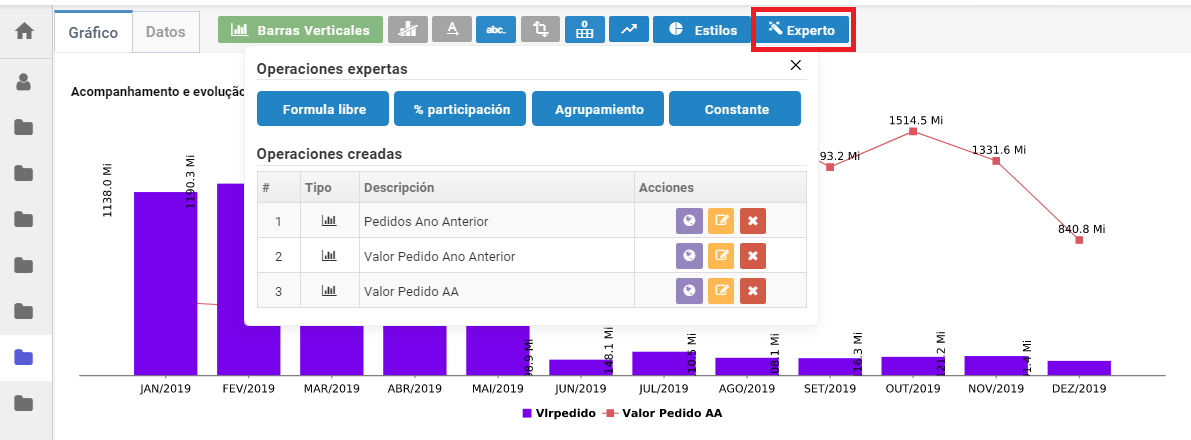Click the home icon in the sidebar

(x=25, y=31)
